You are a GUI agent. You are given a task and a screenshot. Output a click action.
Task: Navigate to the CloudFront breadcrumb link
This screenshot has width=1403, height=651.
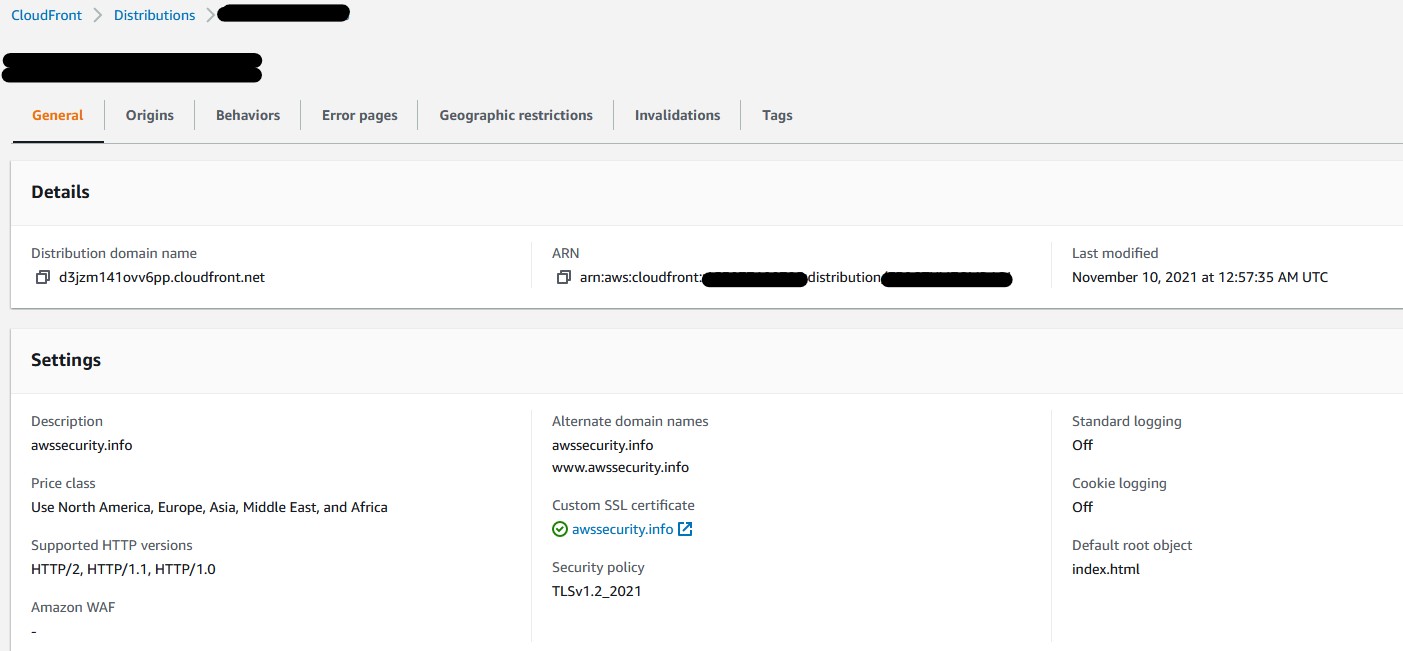tap(47, 15)
